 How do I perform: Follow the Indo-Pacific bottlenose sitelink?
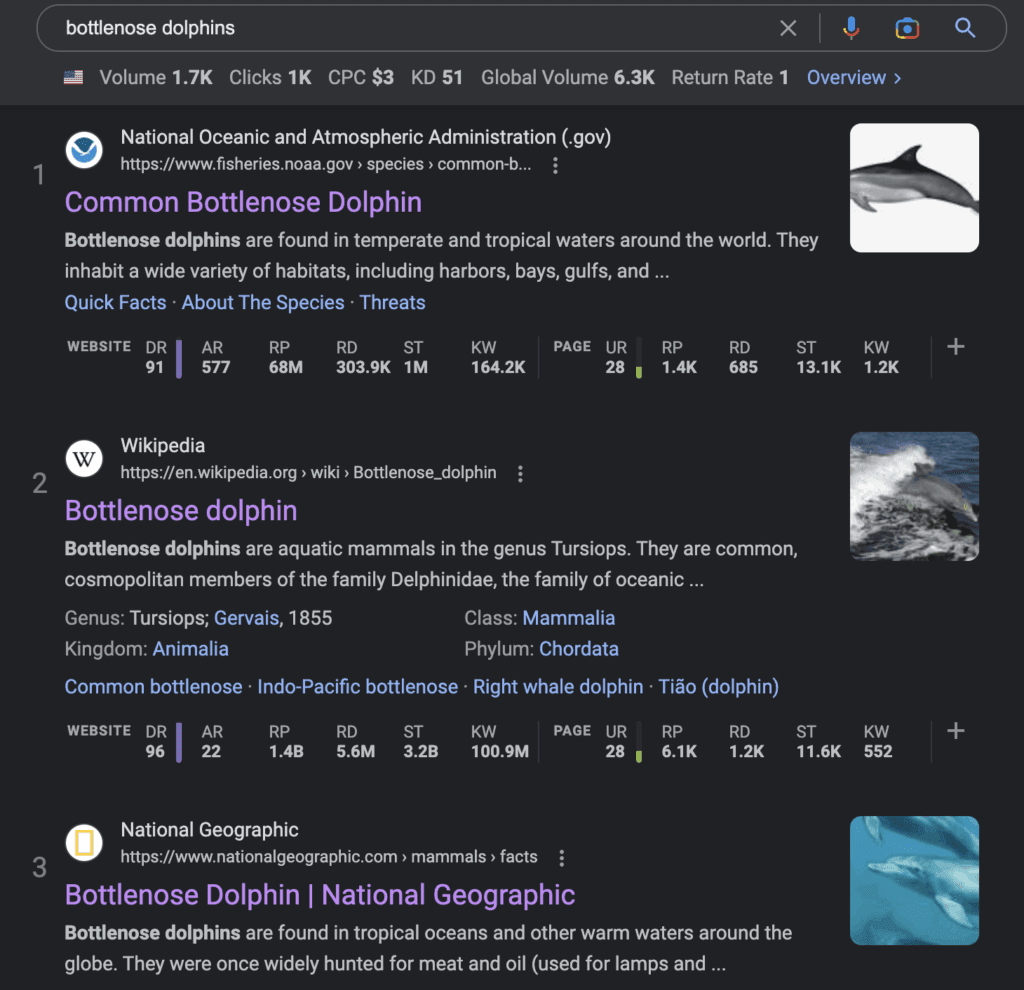point(357,686)
